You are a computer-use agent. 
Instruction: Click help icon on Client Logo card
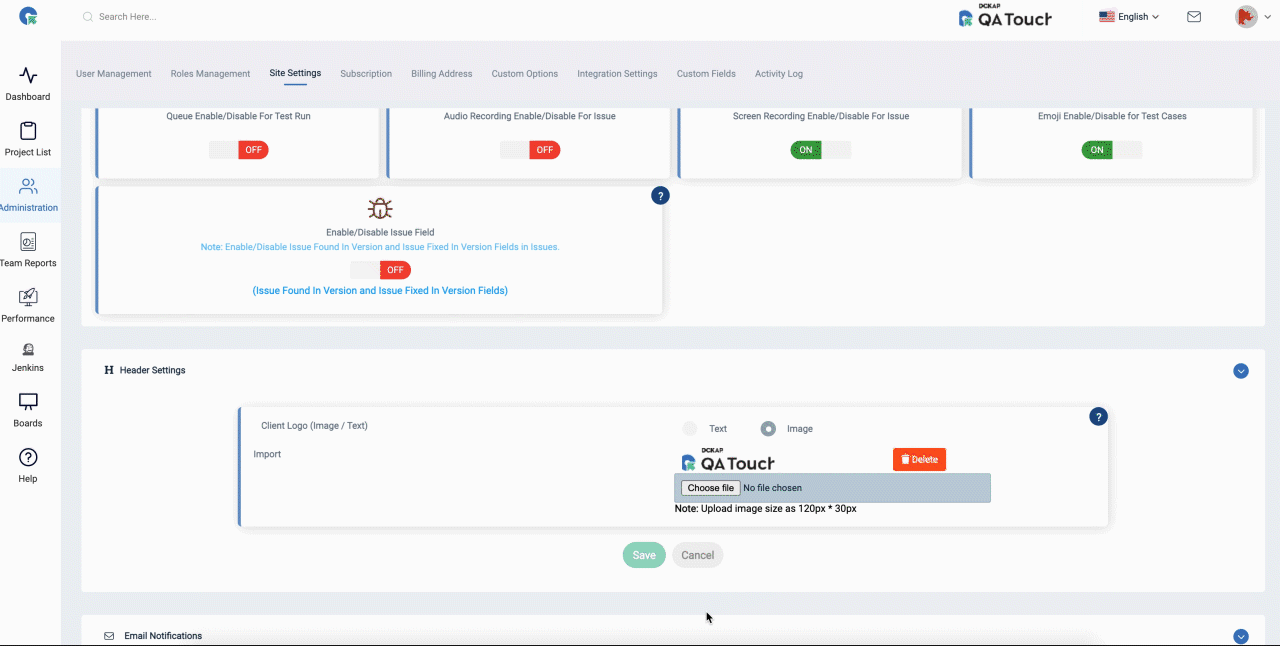(x=1098, y=417)
